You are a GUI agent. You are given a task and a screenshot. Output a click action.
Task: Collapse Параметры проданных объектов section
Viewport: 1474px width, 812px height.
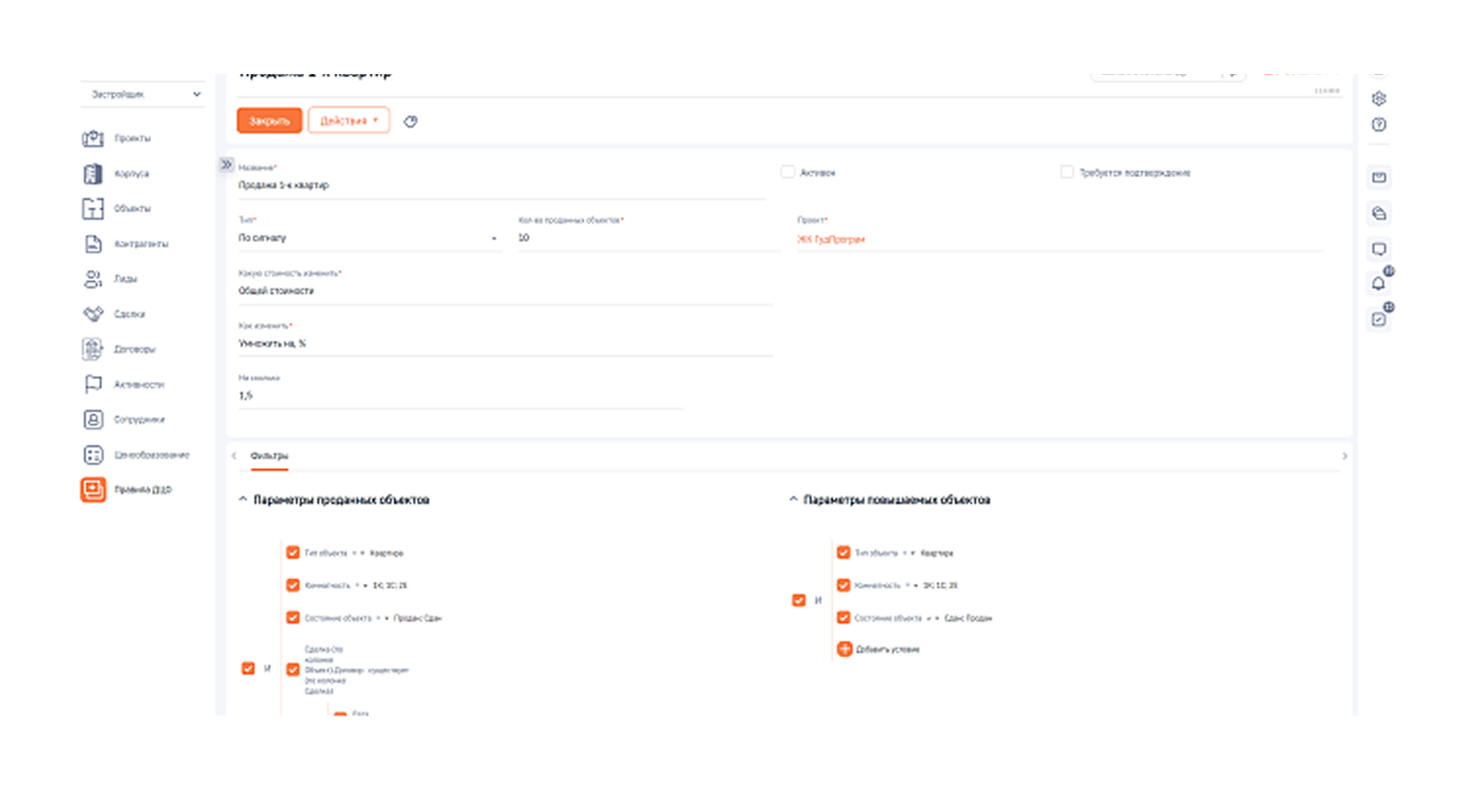tap(243, 500)
